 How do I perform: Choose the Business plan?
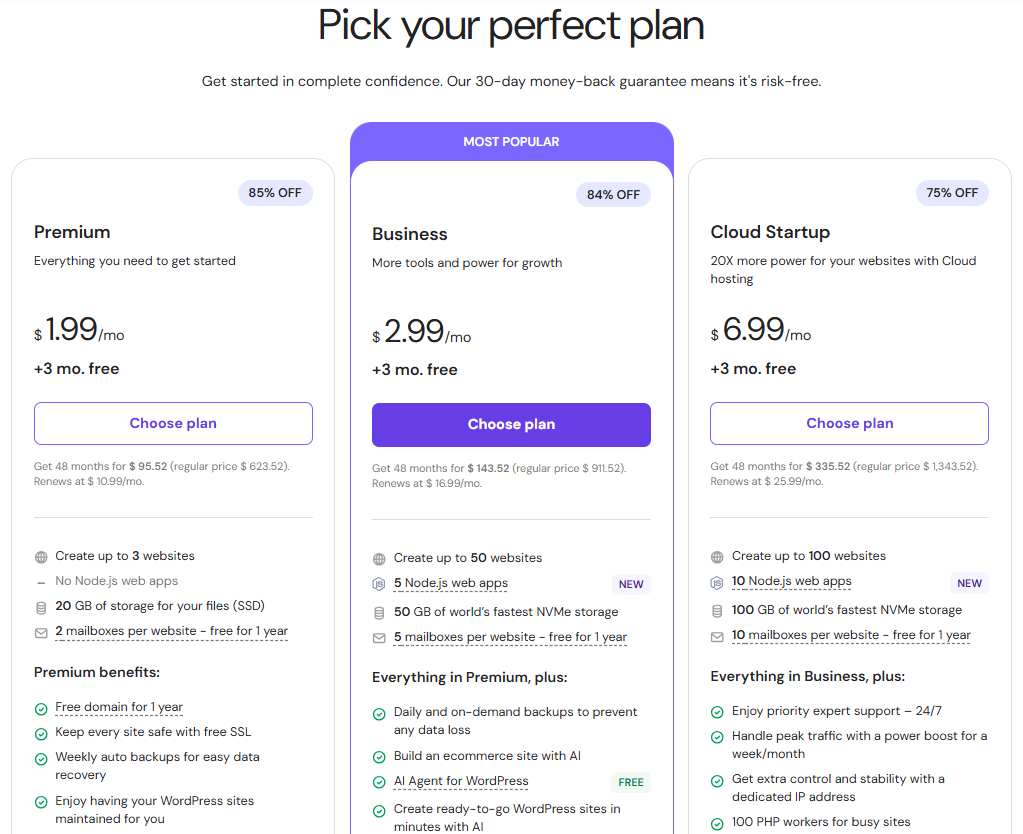click(x=511, y=424)
